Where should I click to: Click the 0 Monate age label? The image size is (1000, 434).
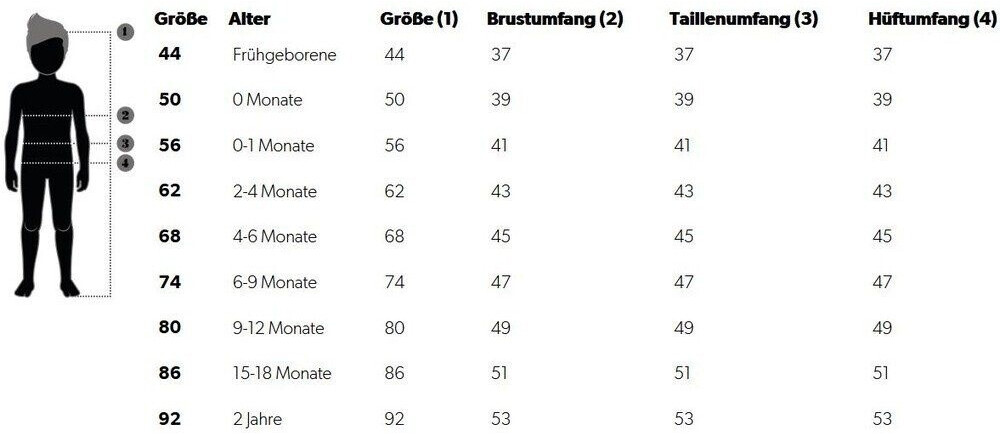[x=267, y=100]
